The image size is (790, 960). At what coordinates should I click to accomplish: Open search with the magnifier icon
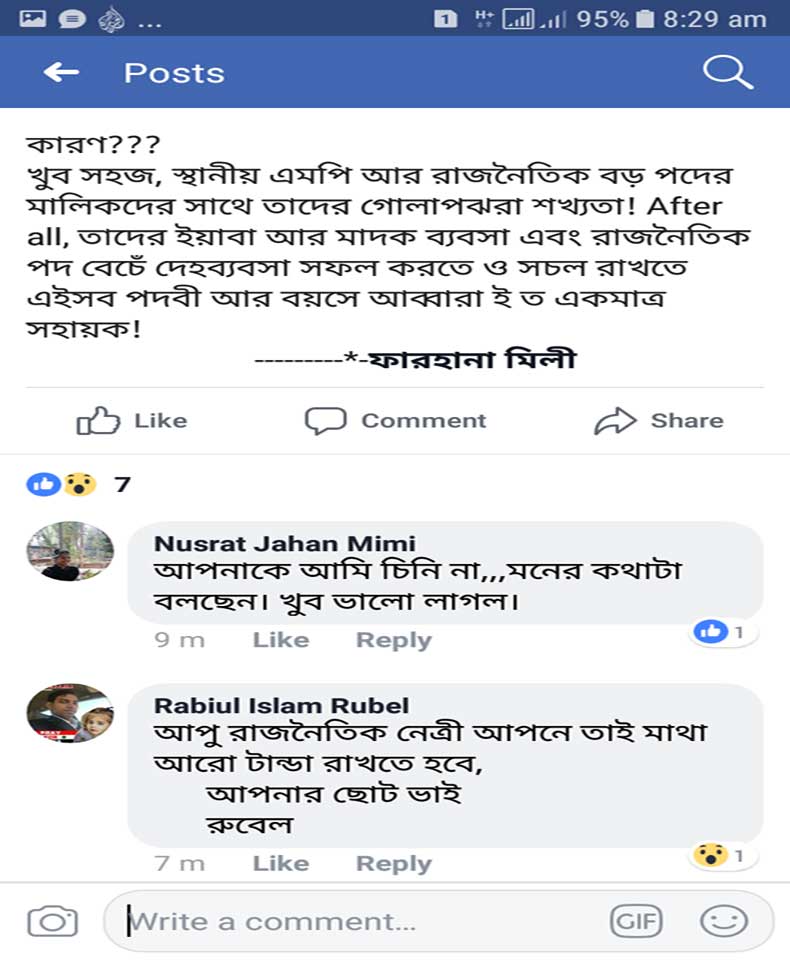click(727, 72)
